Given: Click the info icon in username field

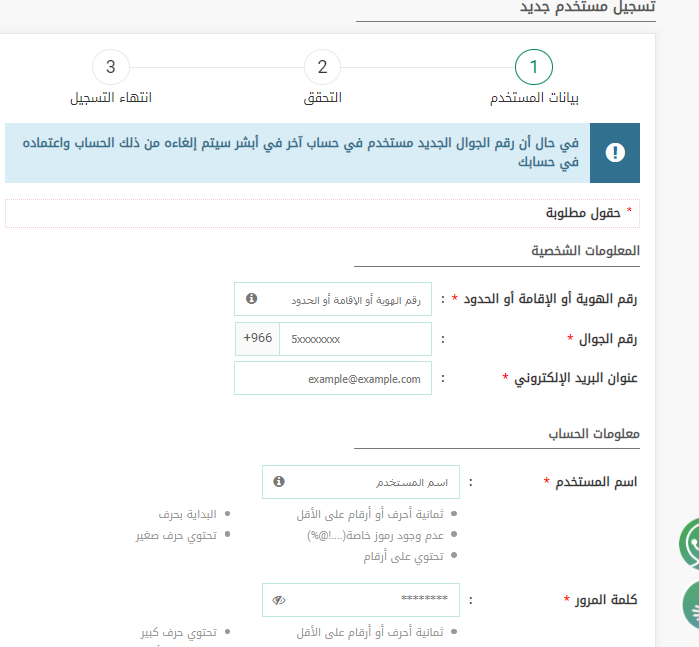Looking at the screenshot, I should click(279, 482).
